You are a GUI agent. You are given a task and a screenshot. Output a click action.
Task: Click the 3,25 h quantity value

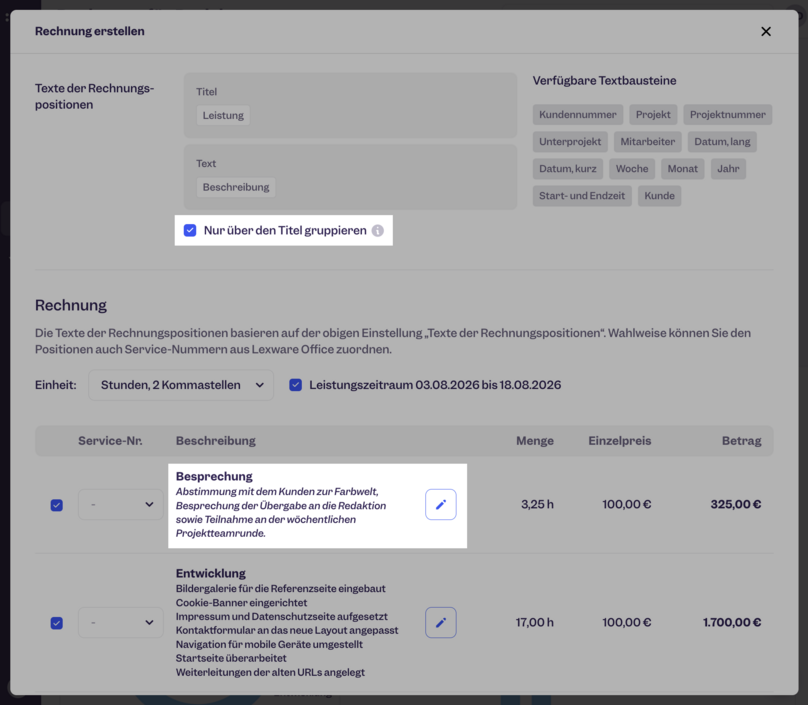(x=537, y=504)
